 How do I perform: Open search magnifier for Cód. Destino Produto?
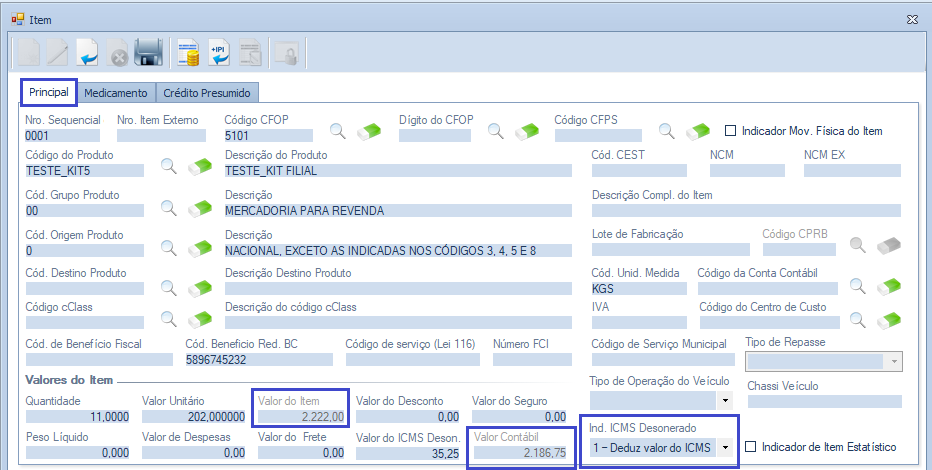[x=169, y=288]
